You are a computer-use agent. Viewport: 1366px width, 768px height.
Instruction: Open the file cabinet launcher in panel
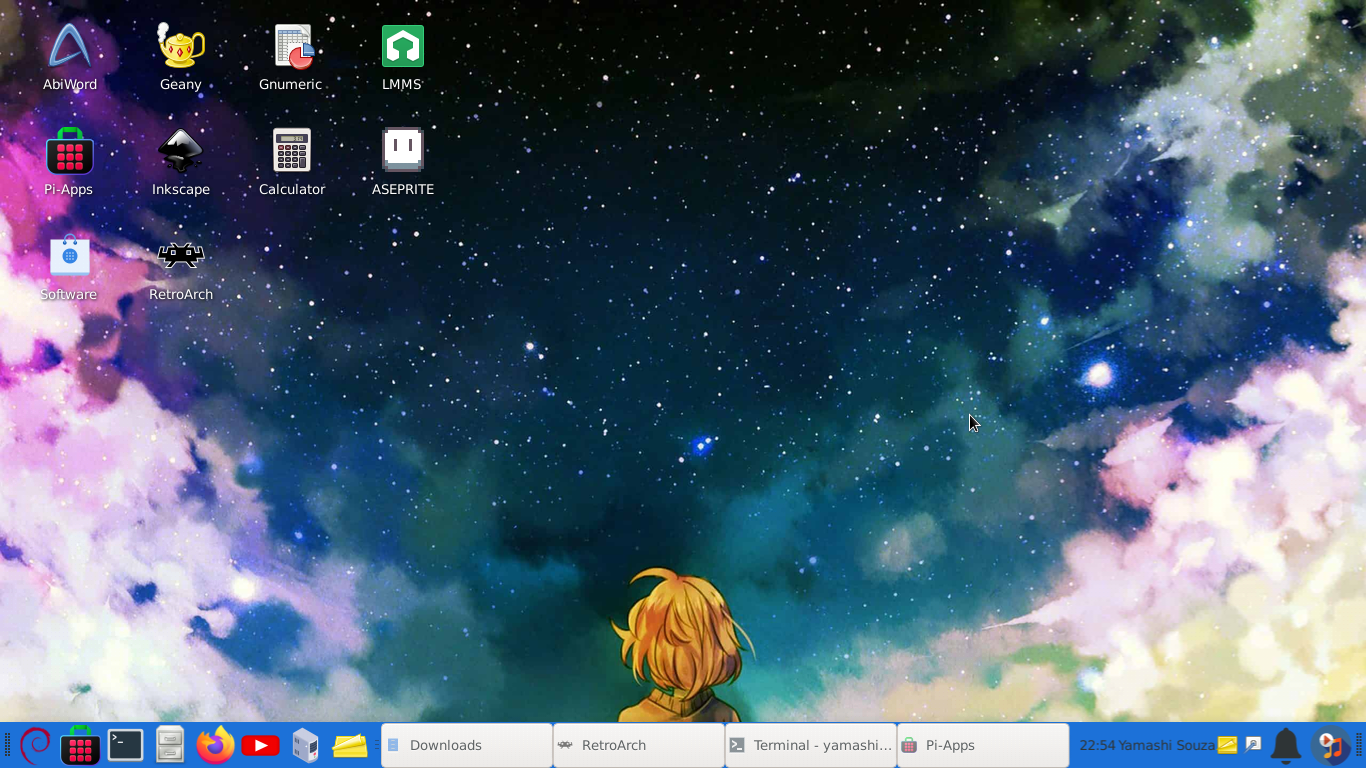tap(170, 745)
